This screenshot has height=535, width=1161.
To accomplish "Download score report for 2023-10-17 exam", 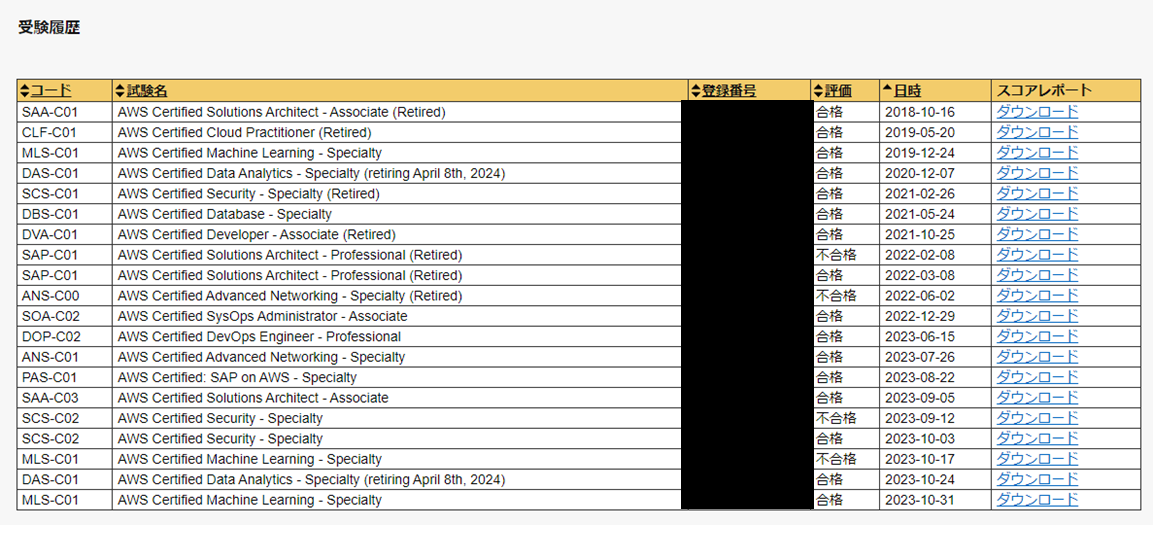I will pyautogui.click(x=1037, y=459).
